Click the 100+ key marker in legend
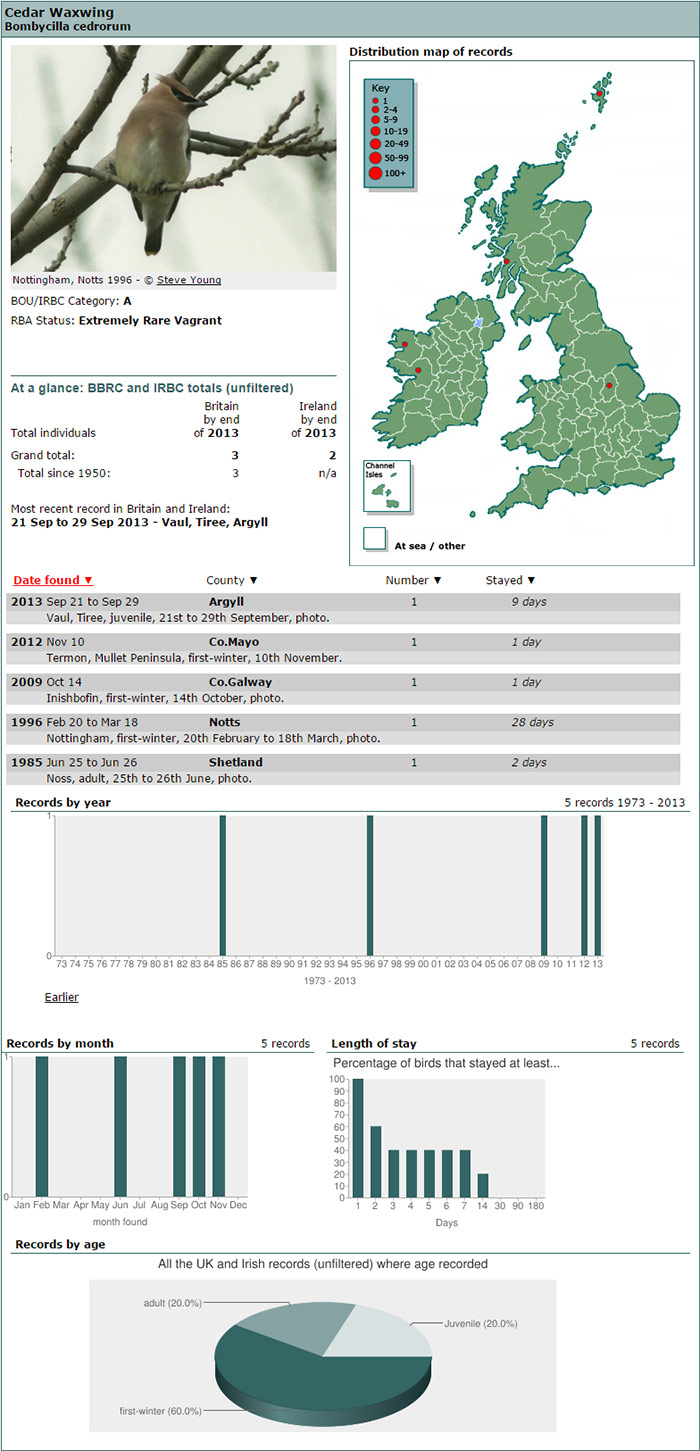The width and height of the screenshot is (700, 1451). 376,173
